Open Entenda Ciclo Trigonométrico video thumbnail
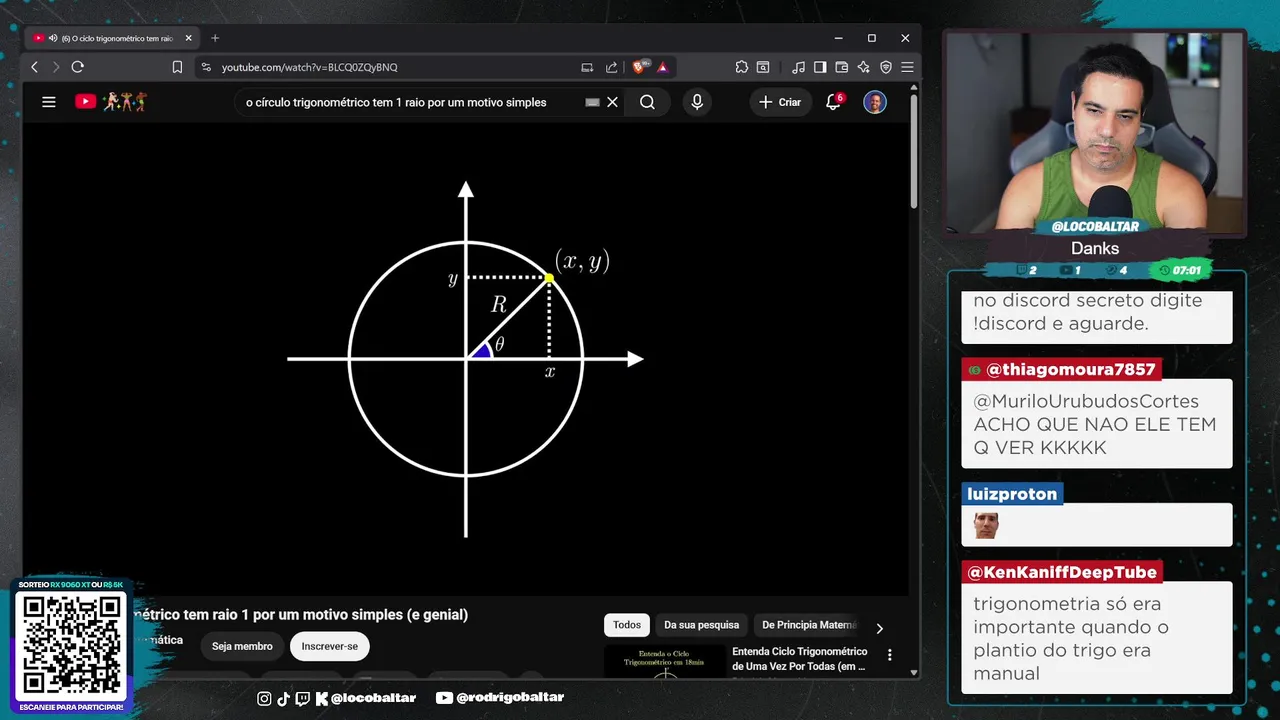 click(x=665, y=662)
